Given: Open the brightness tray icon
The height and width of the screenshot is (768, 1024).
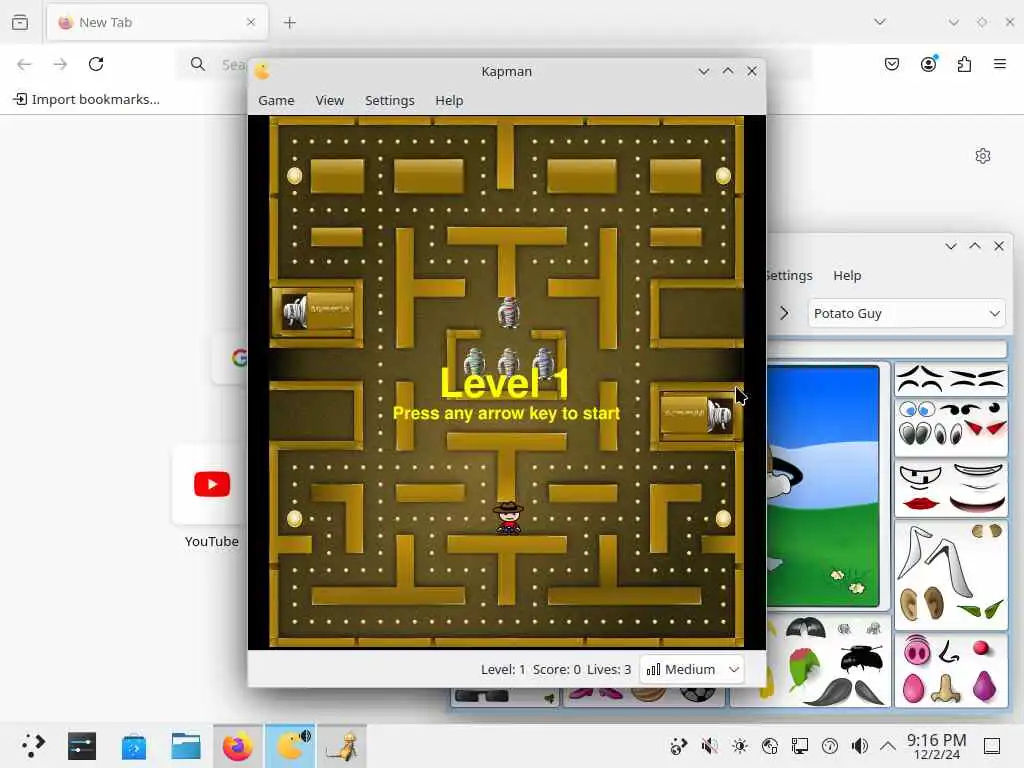Looking at the screenshot, I should point(740,746).
